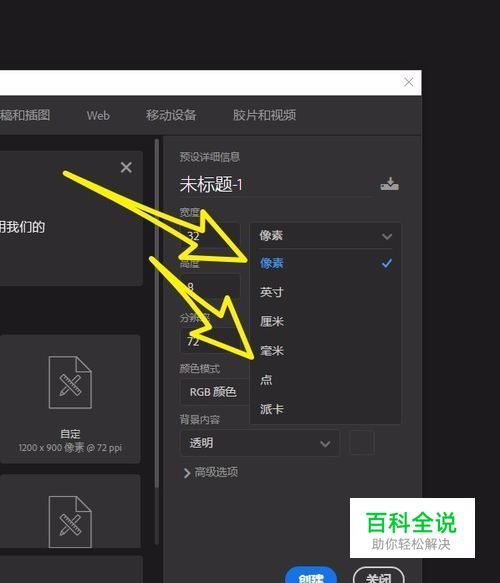Choose 像素 in the unit list
Screen dimensions: 500x583
click(x=325, y=263)
